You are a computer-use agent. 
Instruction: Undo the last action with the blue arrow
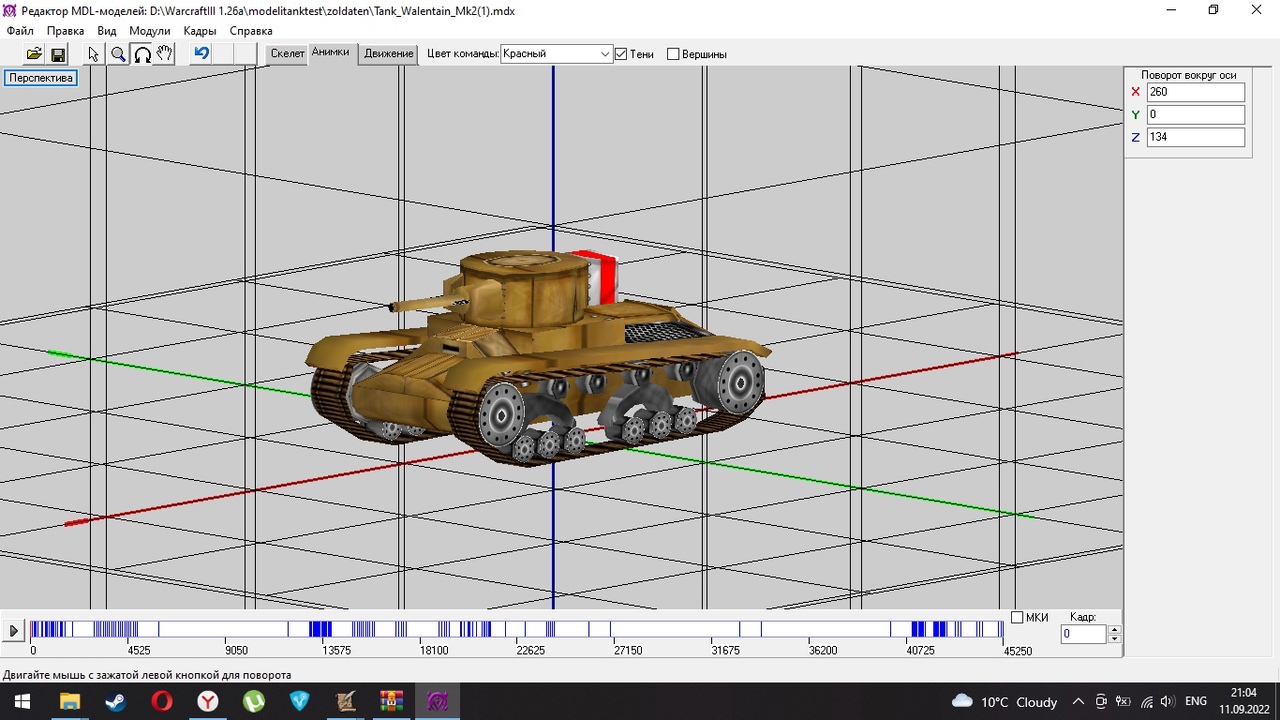202,54
